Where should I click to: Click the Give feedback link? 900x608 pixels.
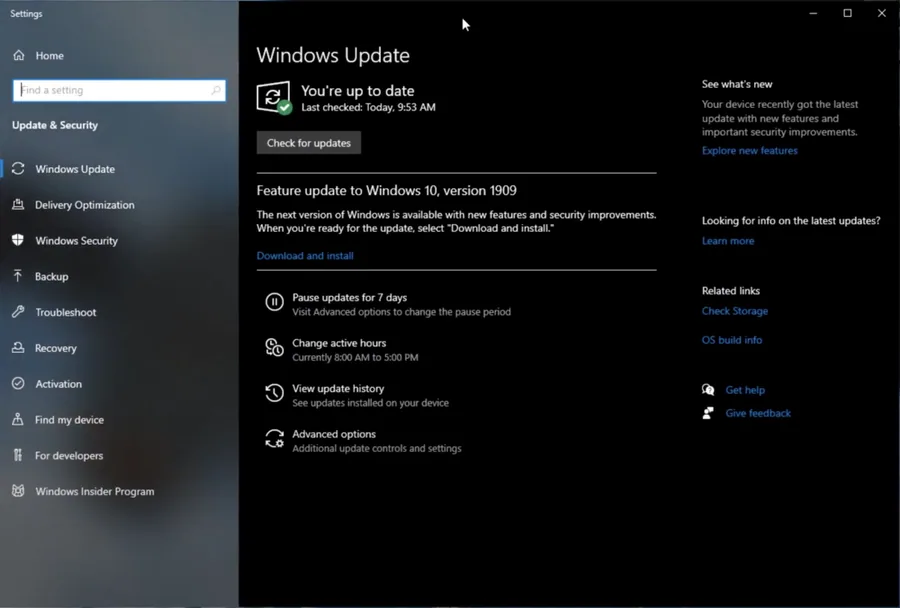tap(758, 413)
